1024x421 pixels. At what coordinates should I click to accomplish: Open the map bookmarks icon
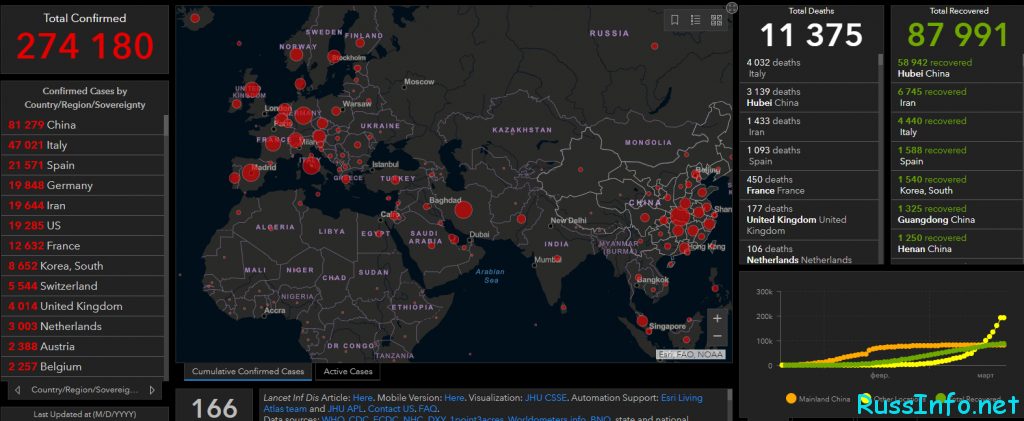(675, 20)
